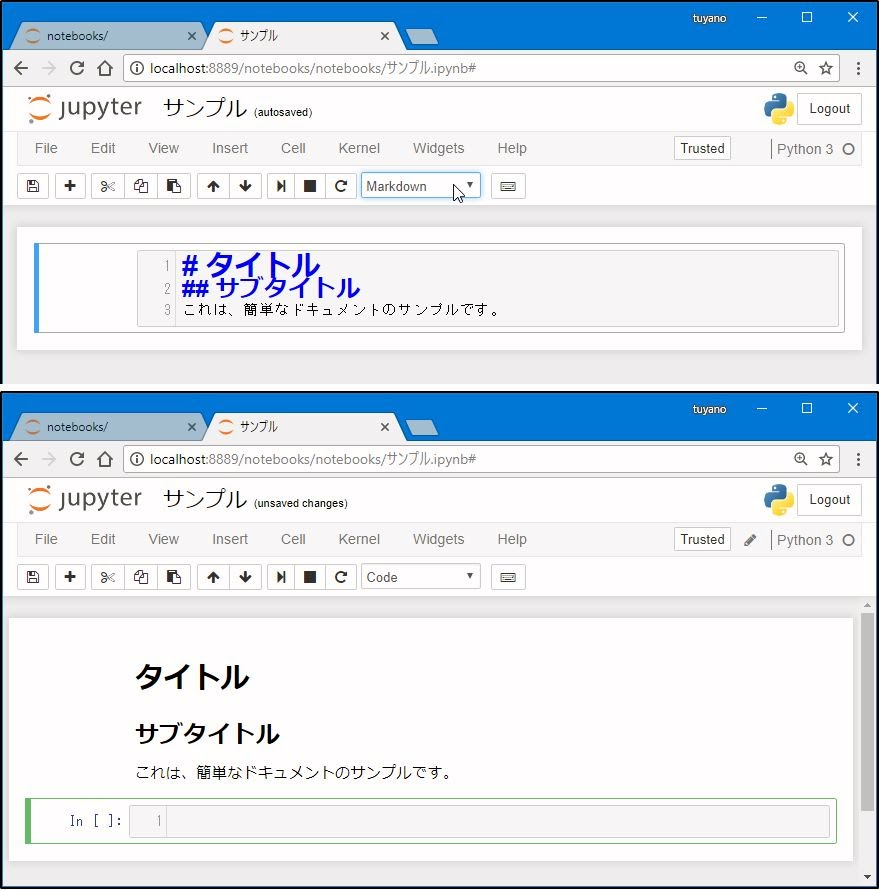Click into the empty In [ ] code cell
Image resolution: width=879 pixels, height=891 pixels.
(x=497, y=821)
